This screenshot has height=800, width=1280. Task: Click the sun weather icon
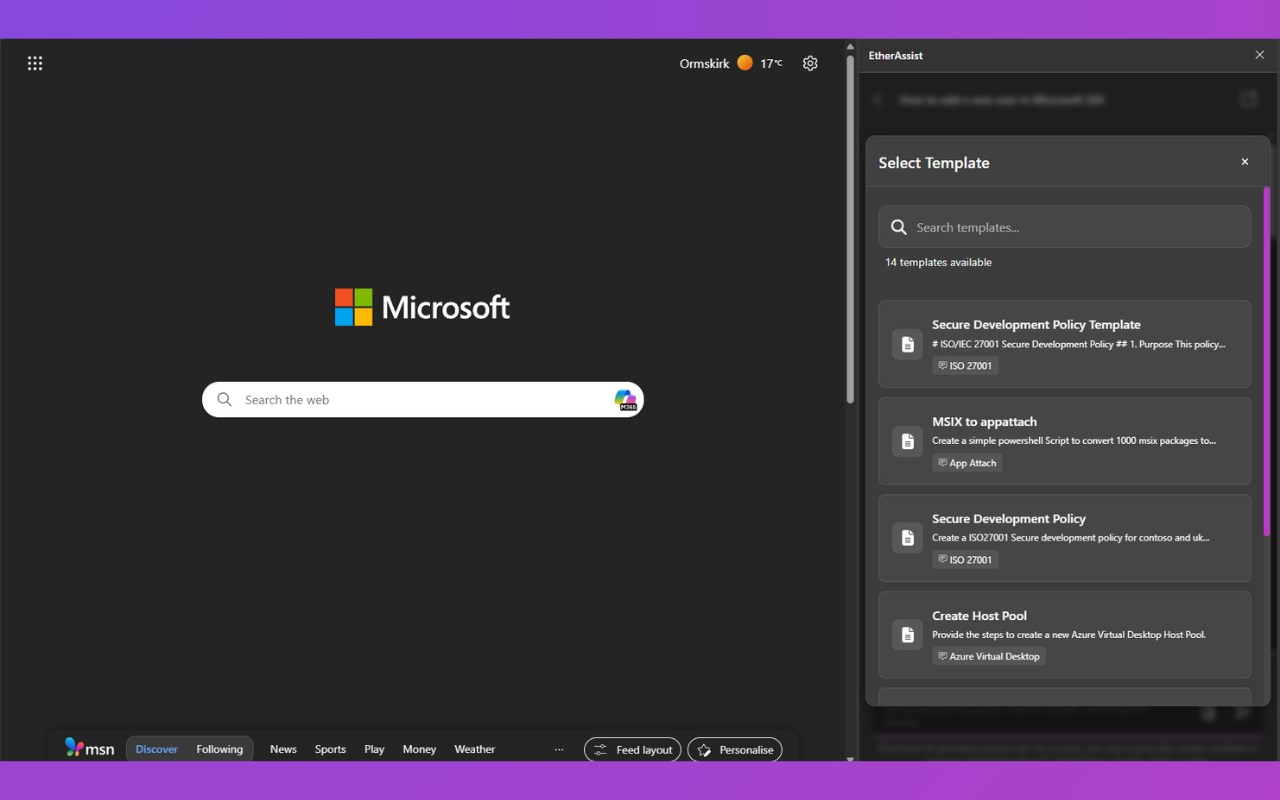(745, 63)
